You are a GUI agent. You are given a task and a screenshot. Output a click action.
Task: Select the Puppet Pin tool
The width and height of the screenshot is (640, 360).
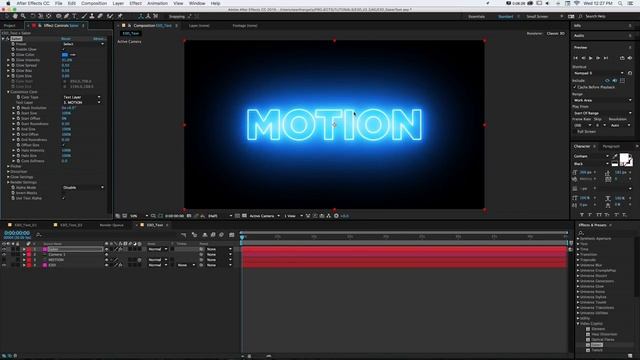point(120,16)
